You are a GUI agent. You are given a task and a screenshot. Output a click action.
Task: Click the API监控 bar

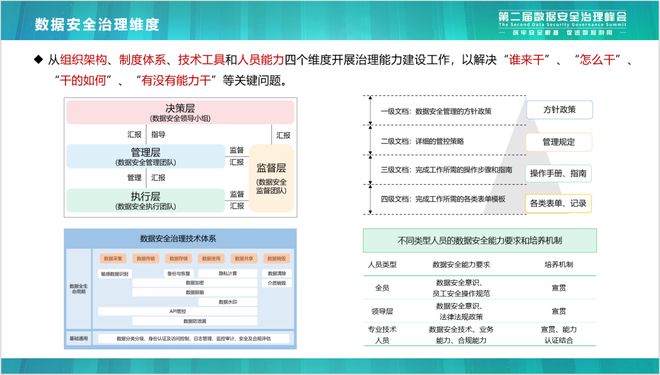point(178,311)
